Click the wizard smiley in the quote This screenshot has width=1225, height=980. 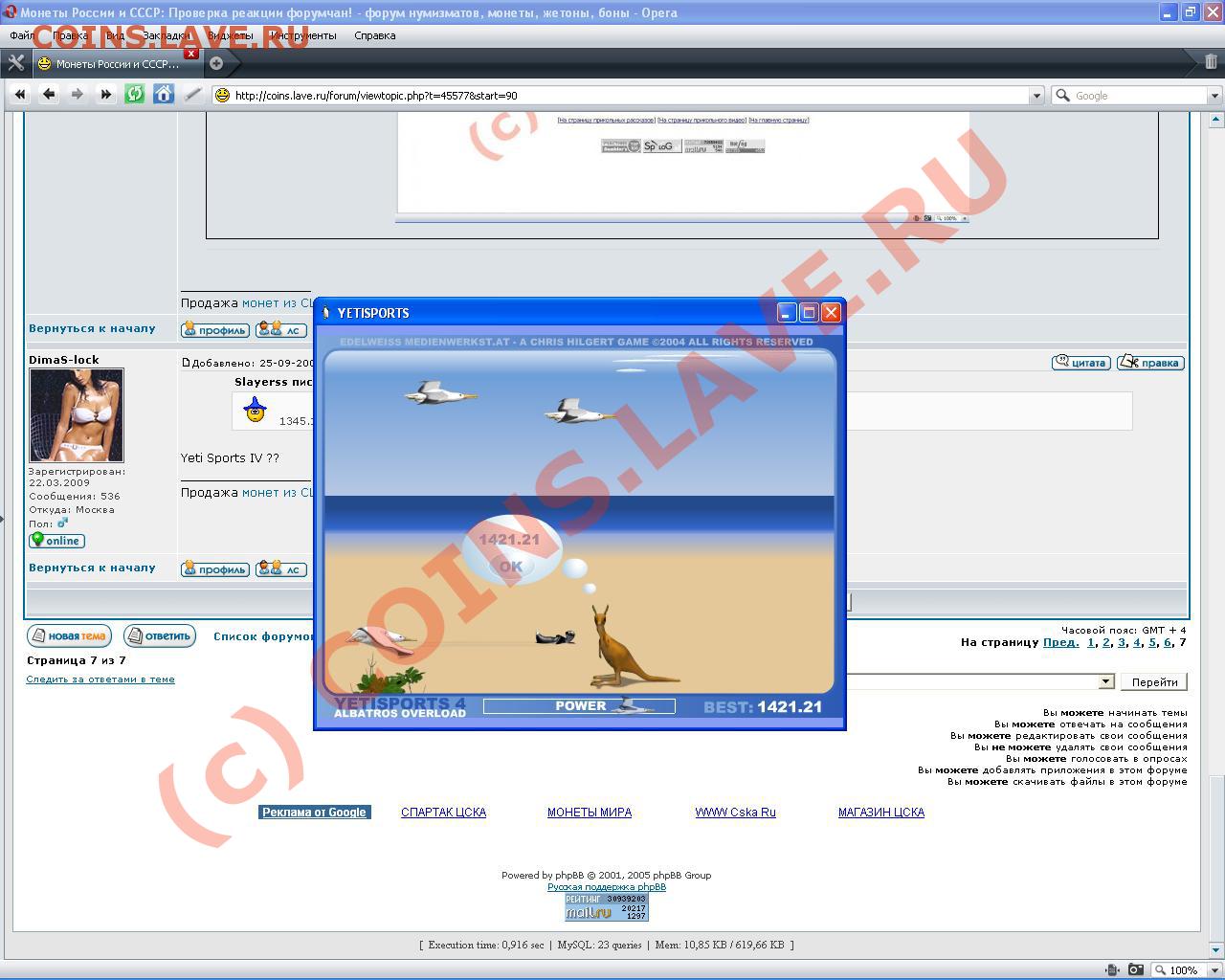pos(255,411)
